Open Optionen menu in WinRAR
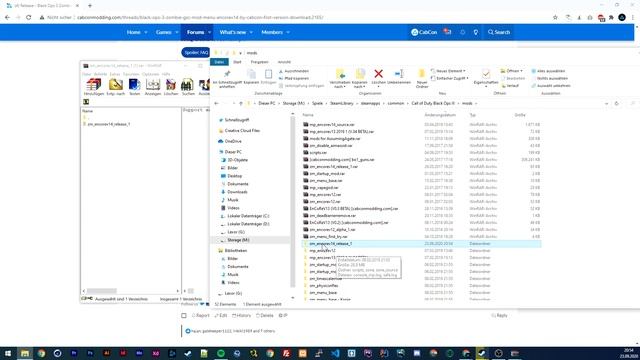This screenshot has height=360, width=640. (150, 74)
